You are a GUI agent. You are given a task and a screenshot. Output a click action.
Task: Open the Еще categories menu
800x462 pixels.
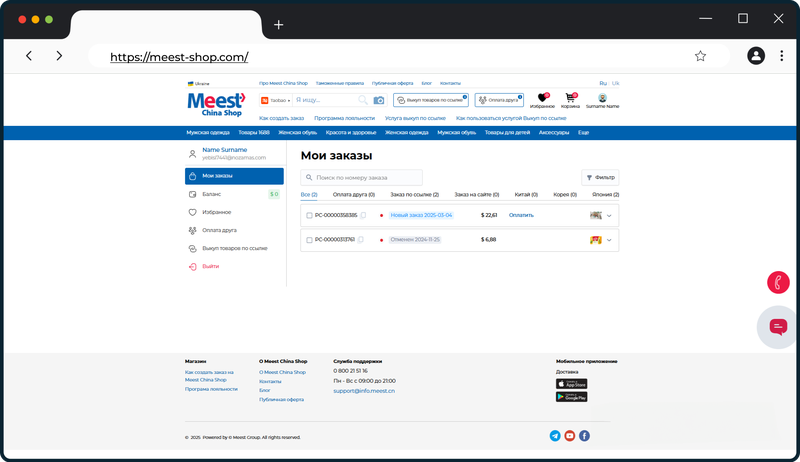[584, 133]
